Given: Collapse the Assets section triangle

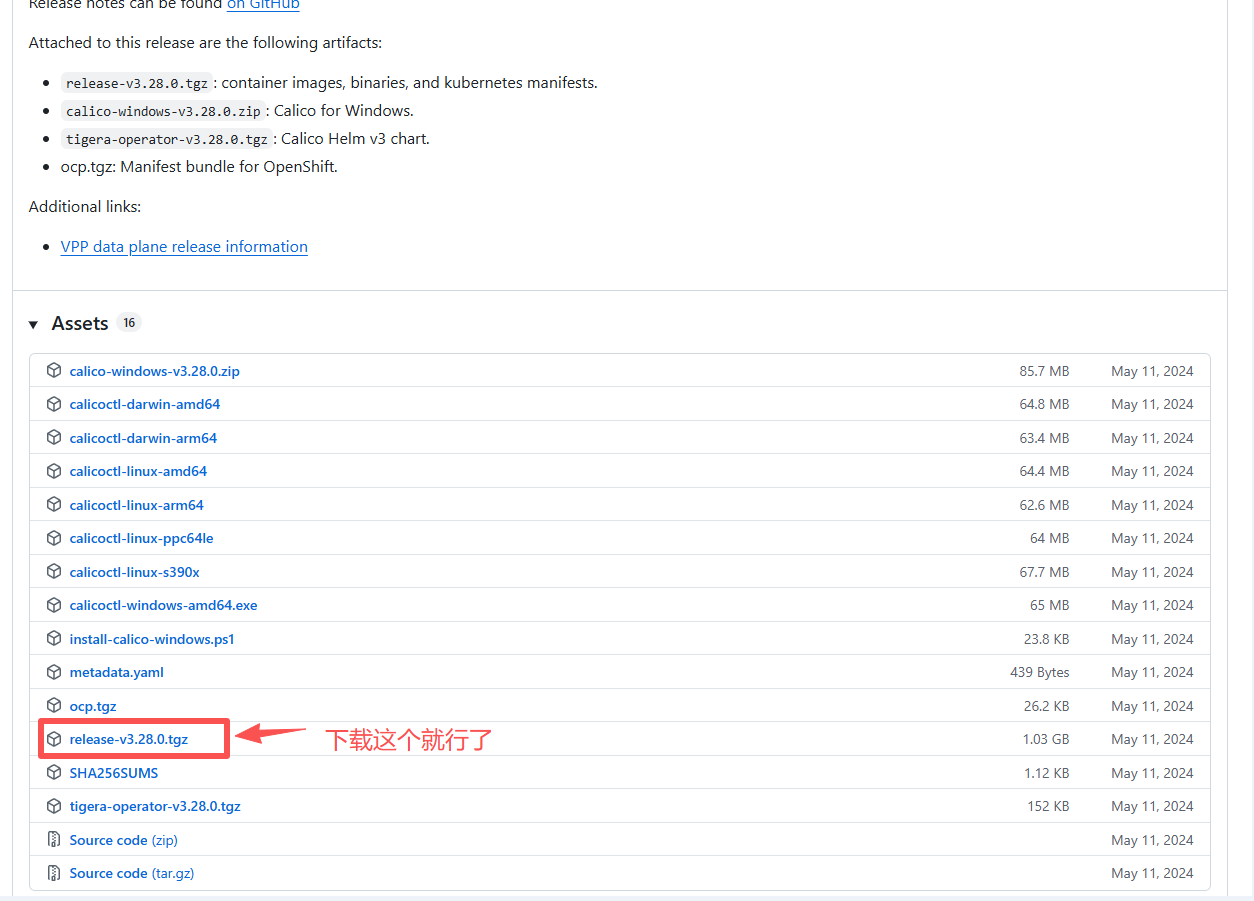Looking at the screenshot, I should 33,324.
